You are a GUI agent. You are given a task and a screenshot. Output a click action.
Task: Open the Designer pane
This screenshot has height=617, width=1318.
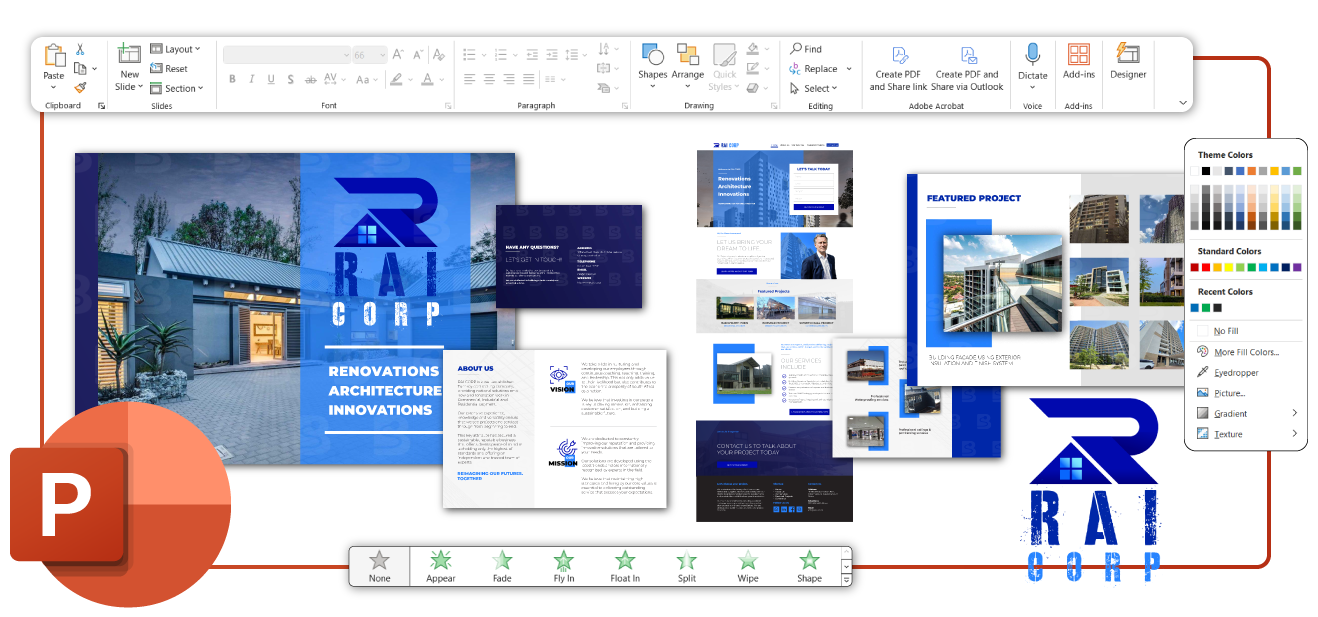(x=1128, y=61)
